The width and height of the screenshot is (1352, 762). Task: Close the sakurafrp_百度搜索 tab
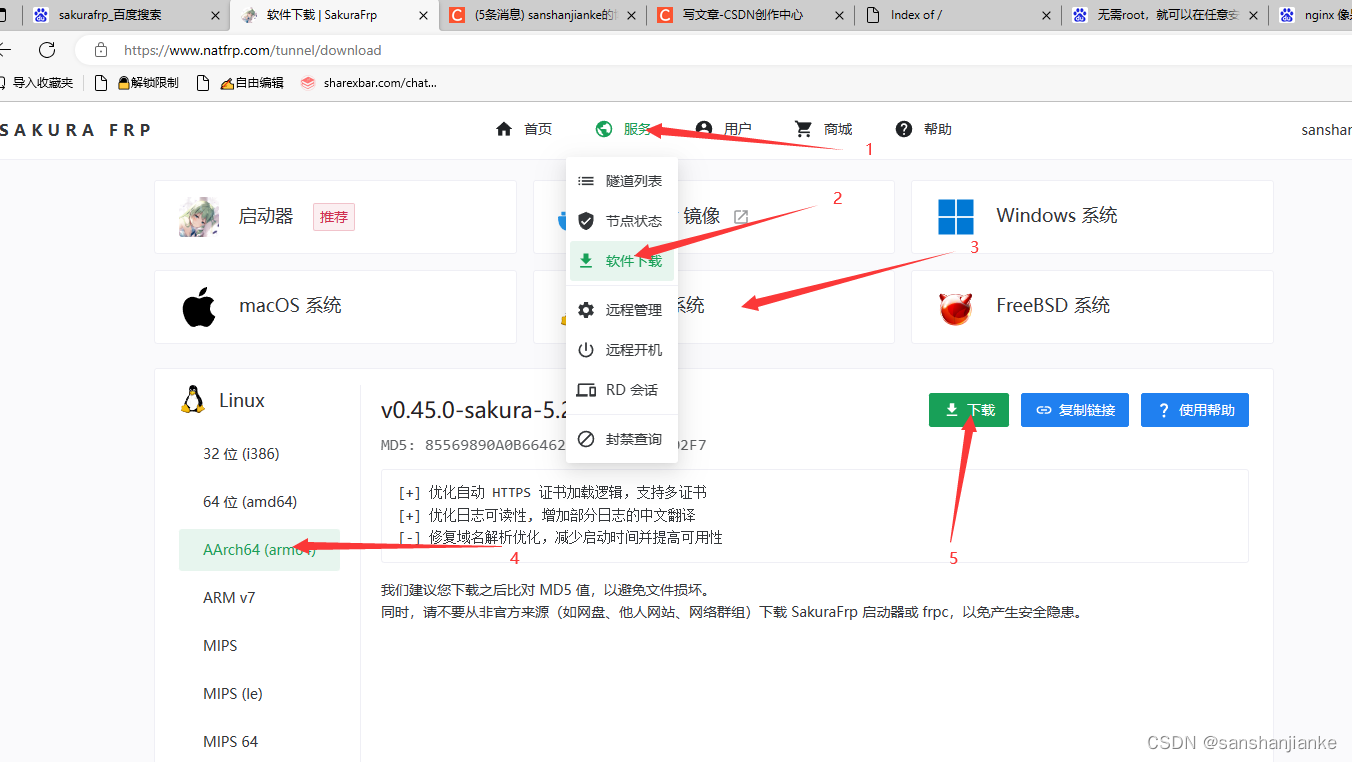215,15
